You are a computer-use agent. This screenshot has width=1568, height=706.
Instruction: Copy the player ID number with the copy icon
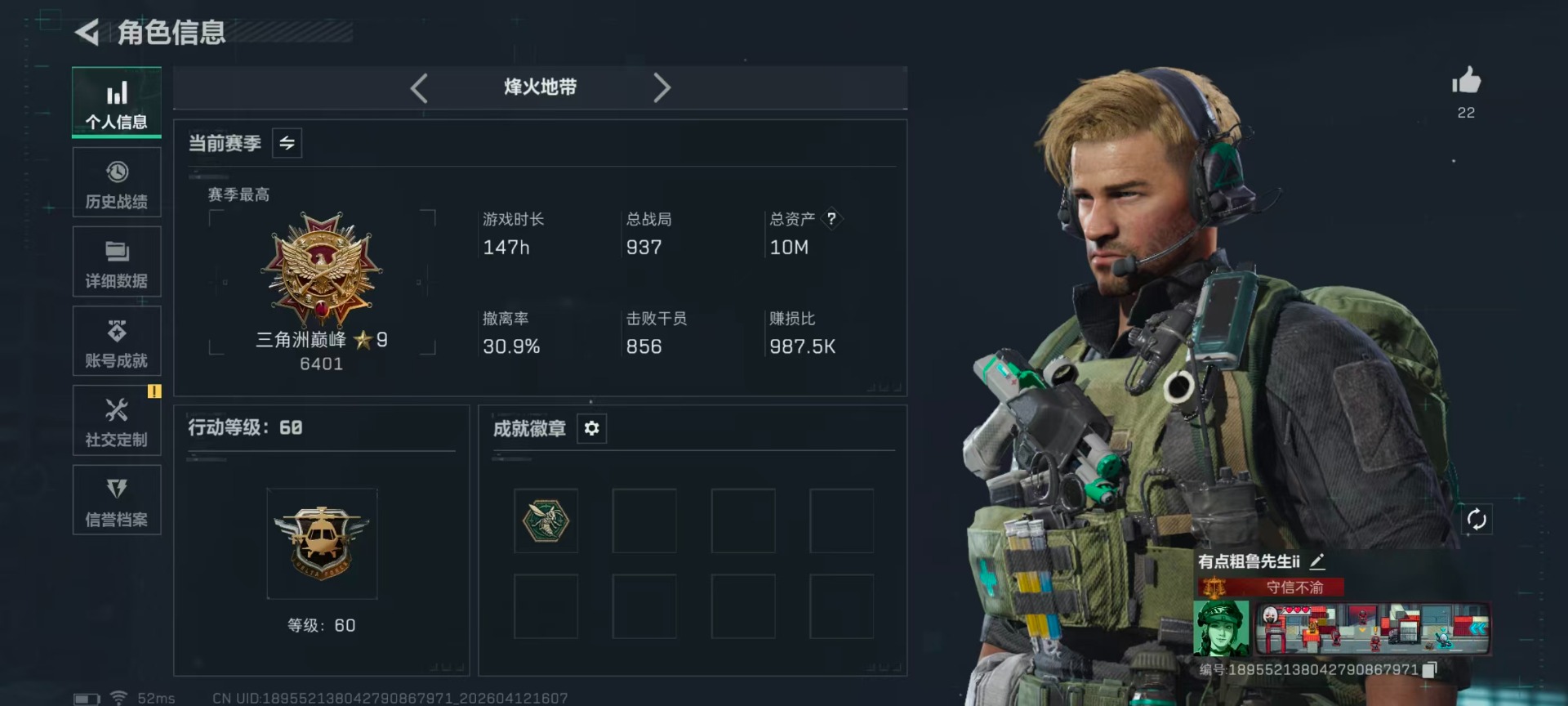click(1429, 670)
